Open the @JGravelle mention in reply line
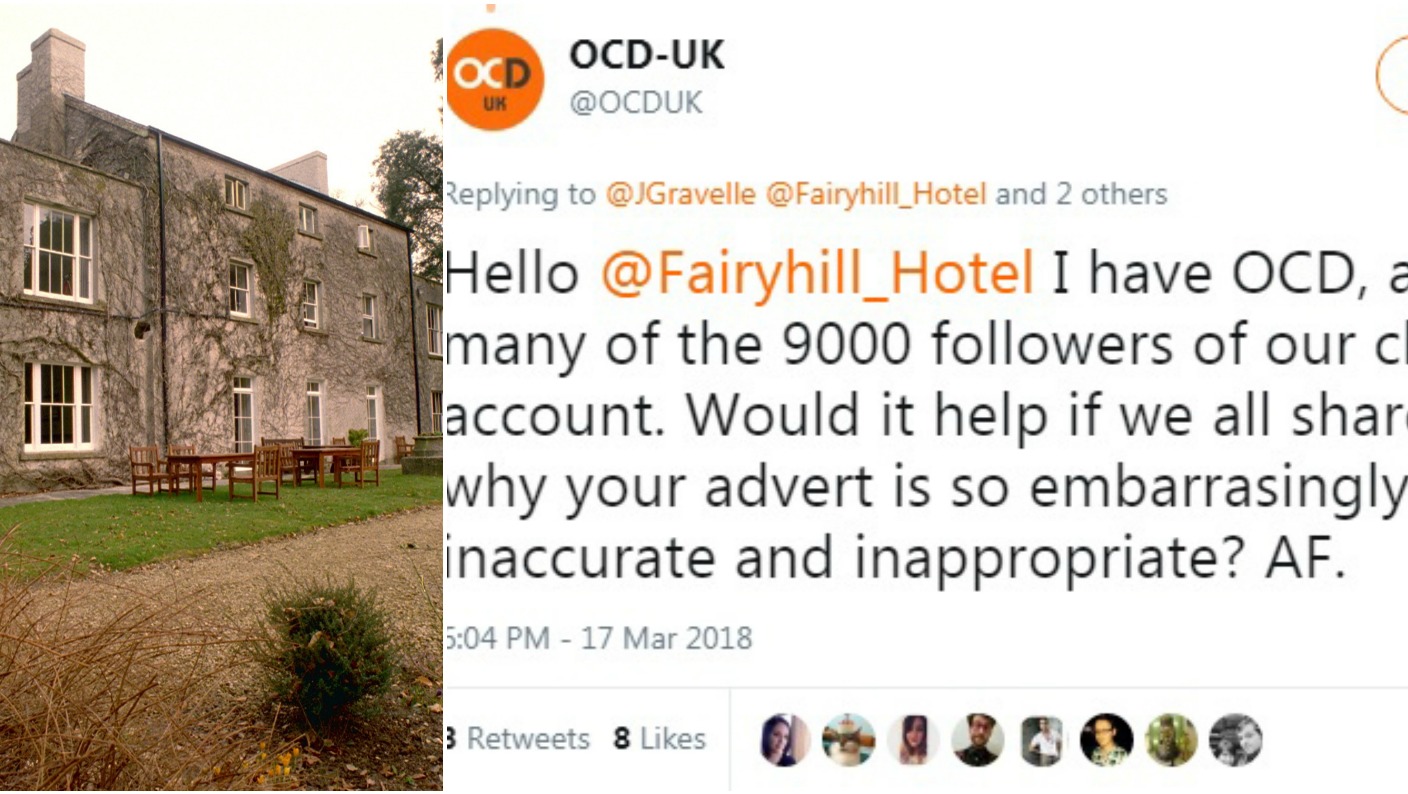This screenshot has width=1408, height=794. [x=681, y=194]
